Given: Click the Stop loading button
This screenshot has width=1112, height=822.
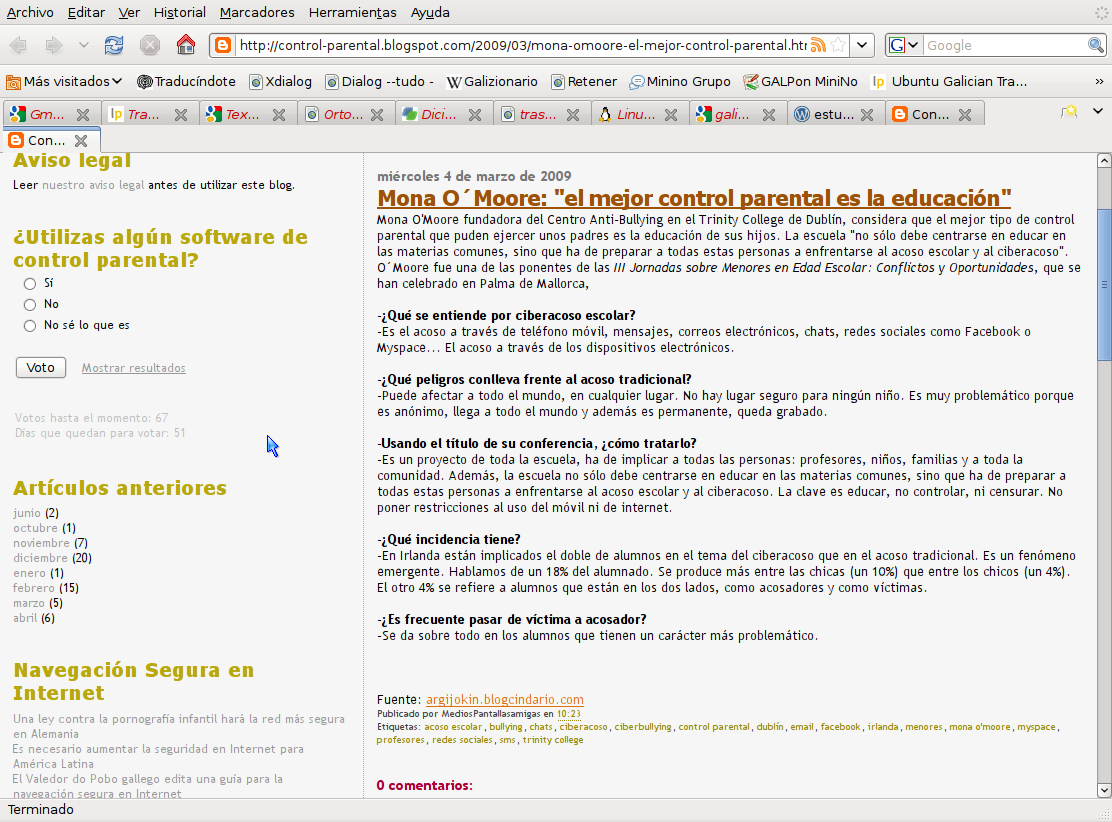Looking at the screenshot, I should [150, 45].
